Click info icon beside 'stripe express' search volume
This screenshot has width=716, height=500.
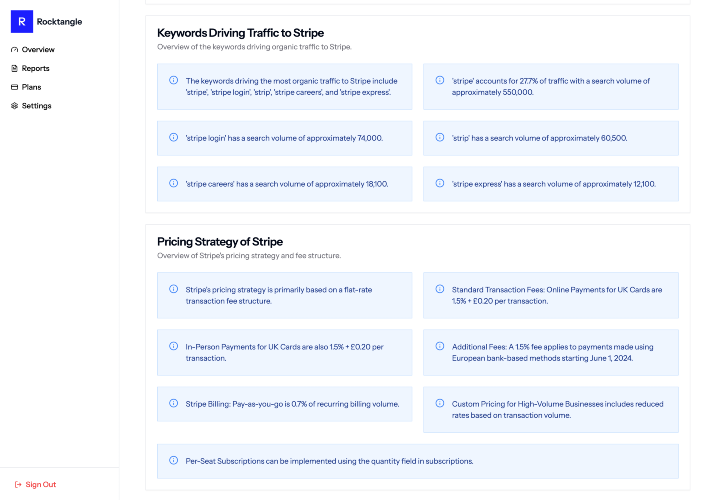(x=440, y=183)
